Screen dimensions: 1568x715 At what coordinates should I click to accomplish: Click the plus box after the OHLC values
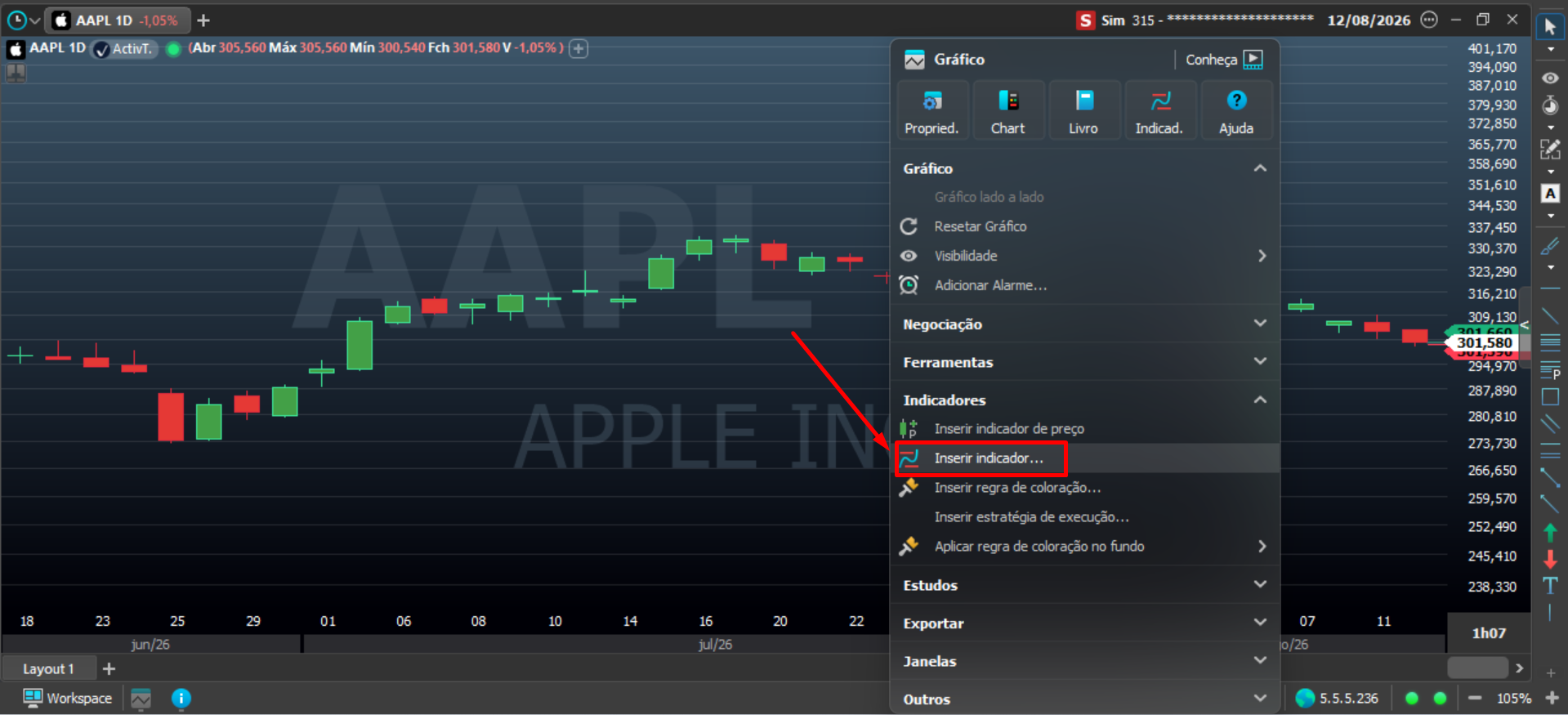(579, 48)
